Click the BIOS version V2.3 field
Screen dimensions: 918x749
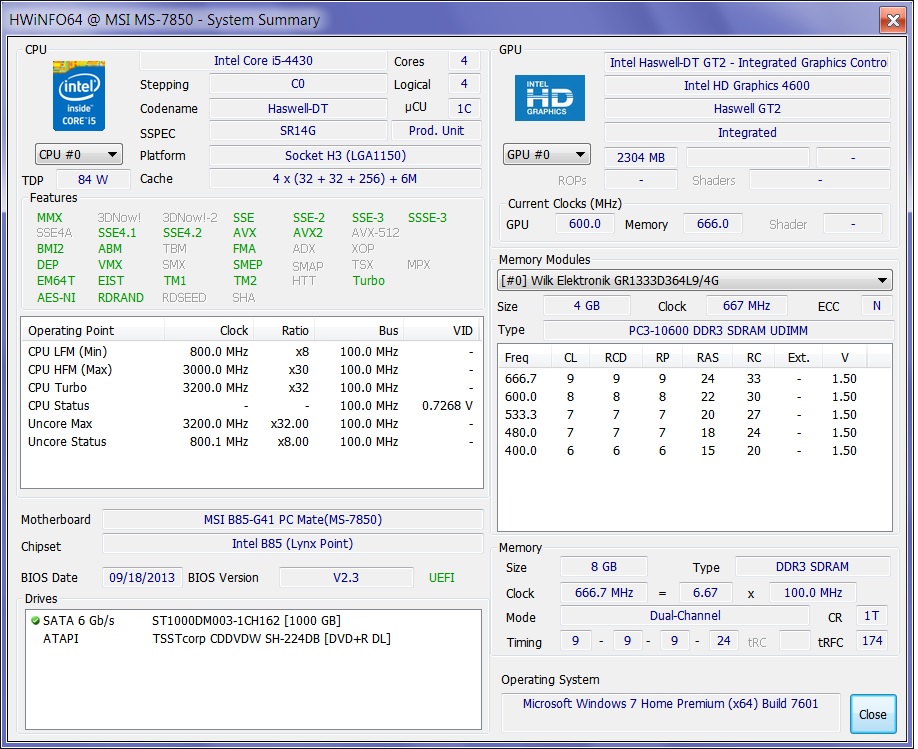(346, 577)
